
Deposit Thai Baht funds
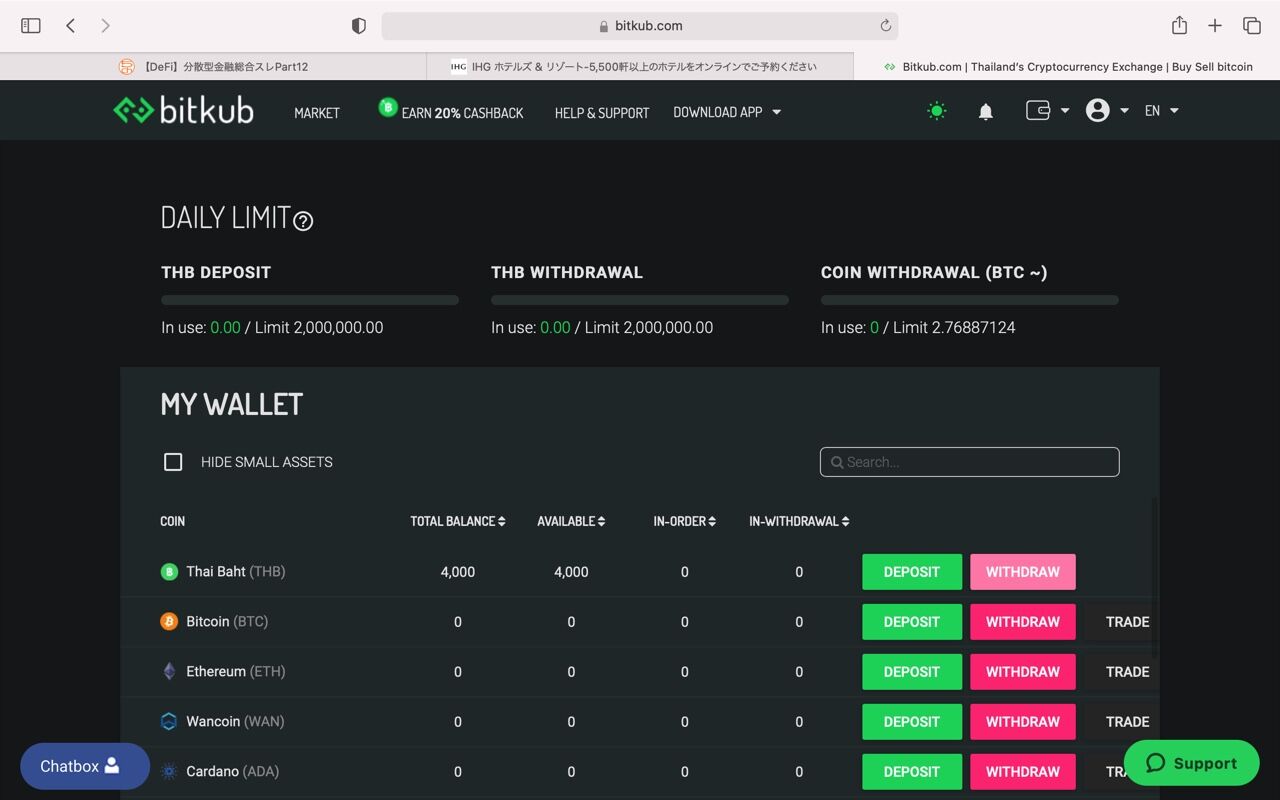coord(911,571)
